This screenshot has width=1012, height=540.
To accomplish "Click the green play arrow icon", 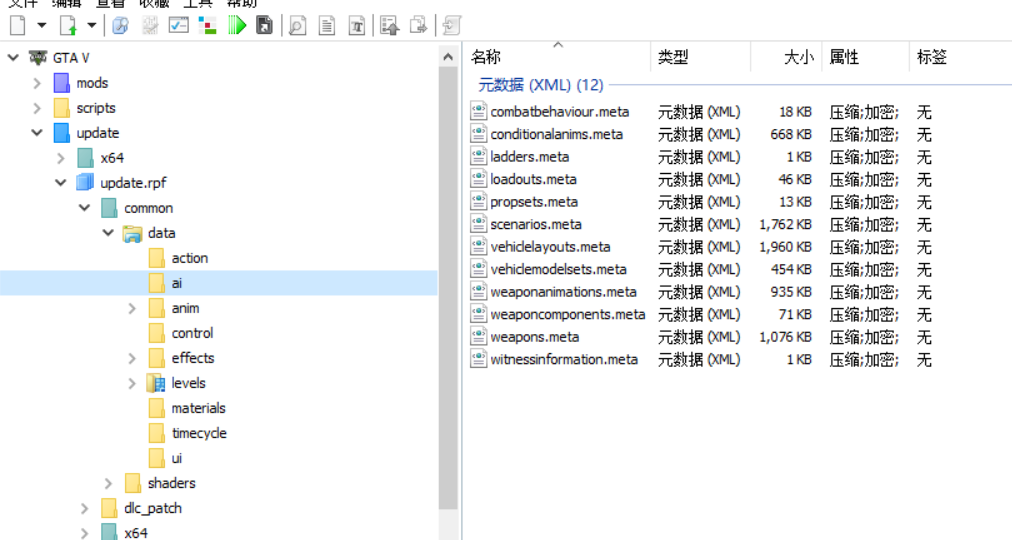I will 238,26.
